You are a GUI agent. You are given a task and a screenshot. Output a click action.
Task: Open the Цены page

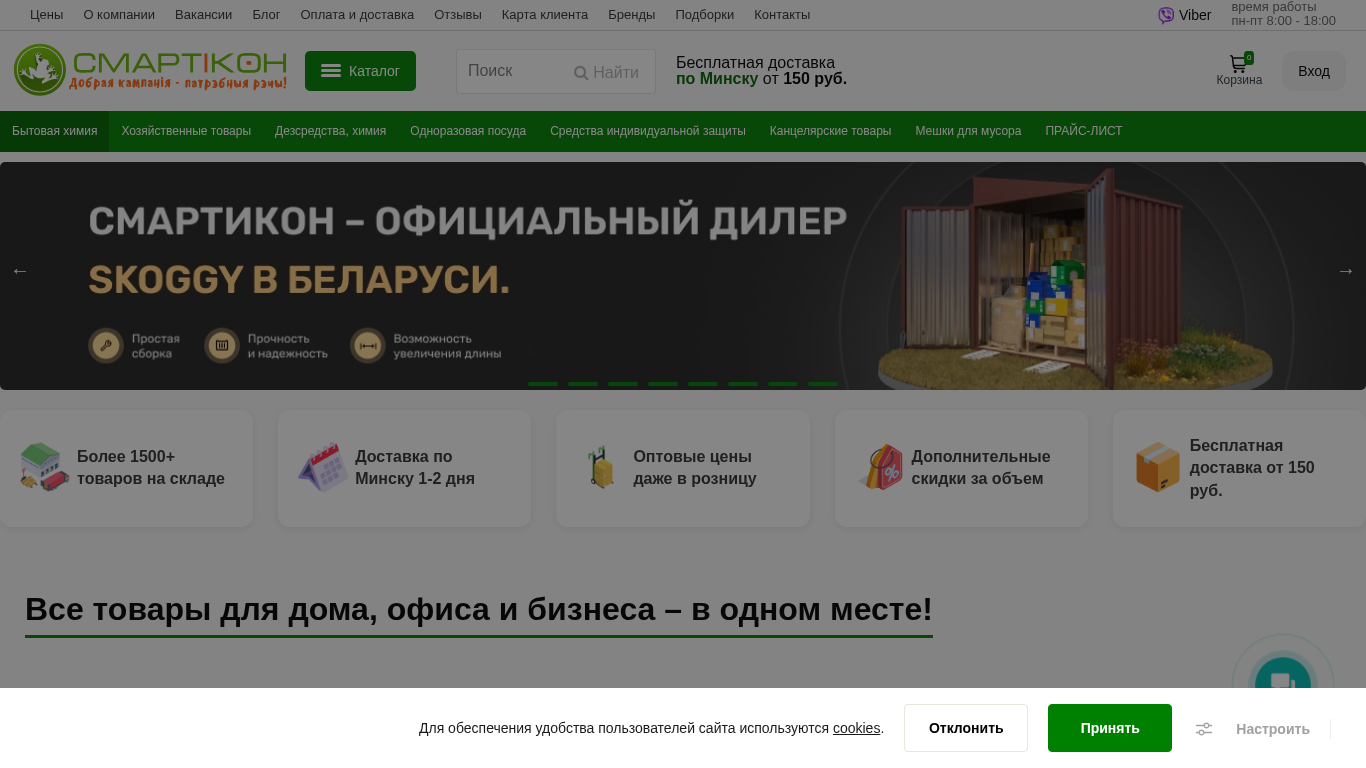coord(46,15)
